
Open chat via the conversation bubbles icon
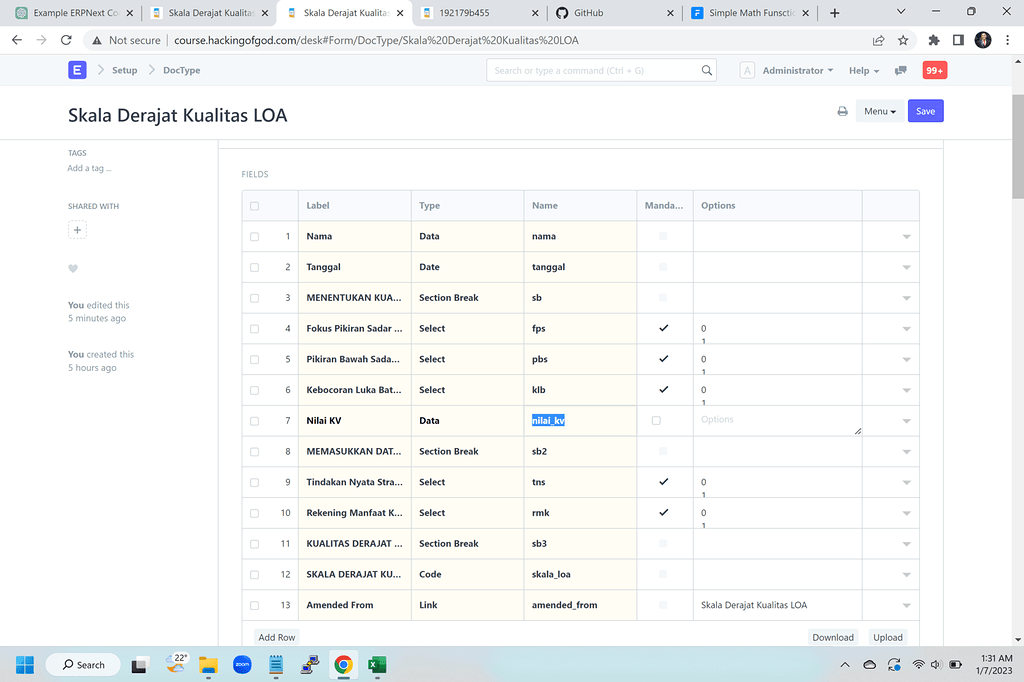pyautogui.click(x=901, y=70)
